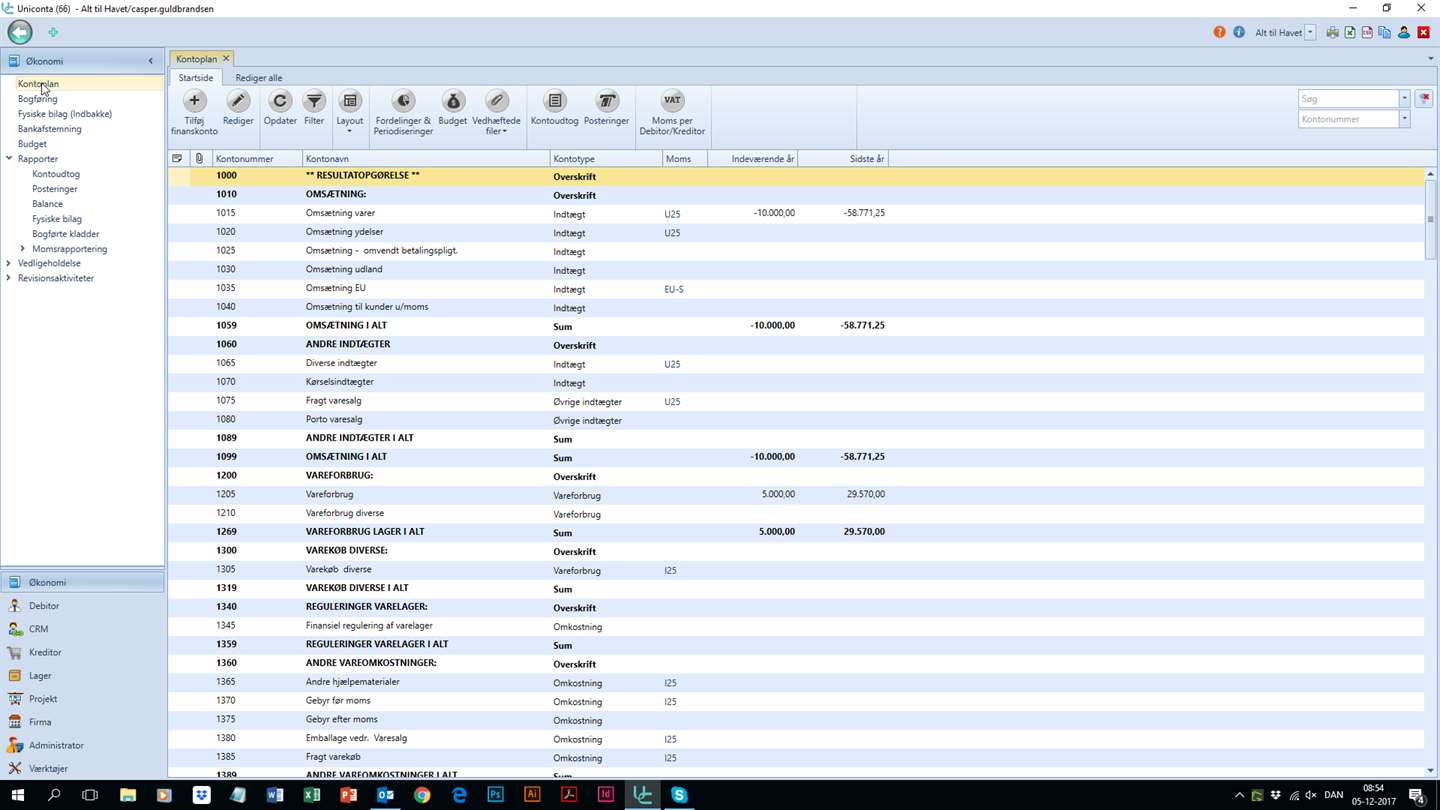The height and width of the screenshot is (810, 1440).
Task: Click the Søg search input field
Action: [1347, 99]
